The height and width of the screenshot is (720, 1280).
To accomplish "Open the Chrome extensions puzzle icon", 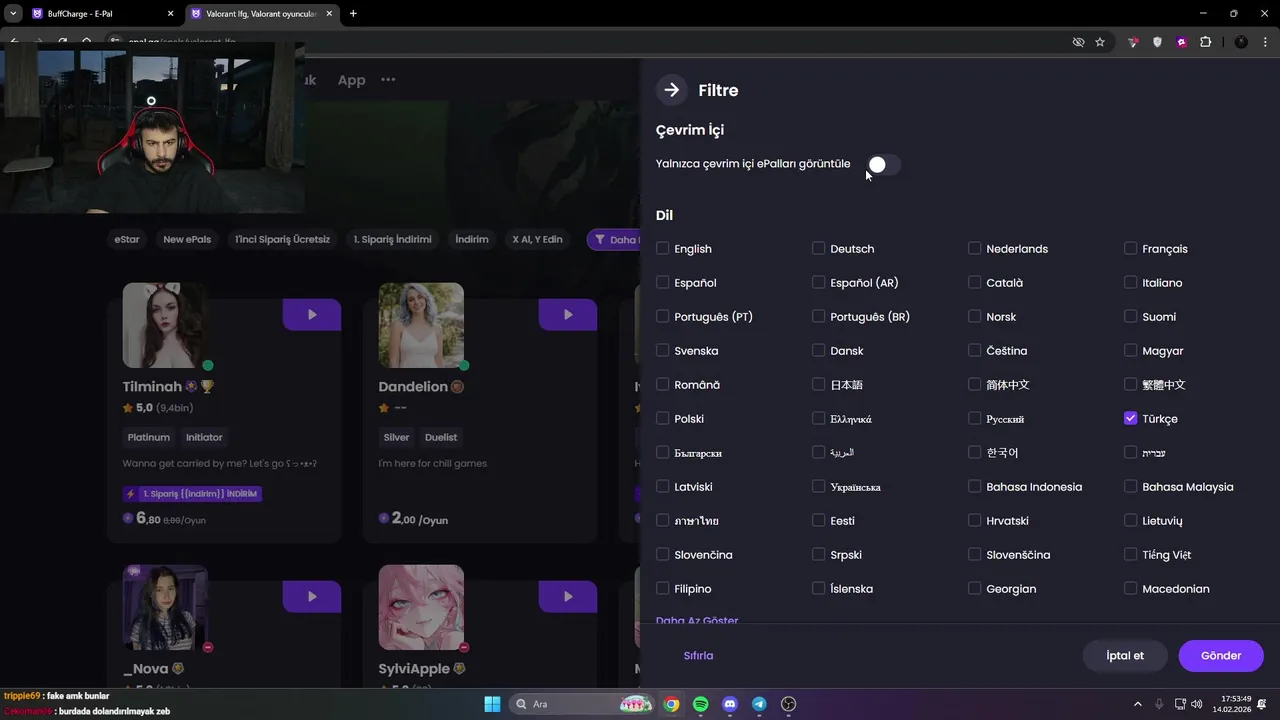I will tap(1205, 42).
